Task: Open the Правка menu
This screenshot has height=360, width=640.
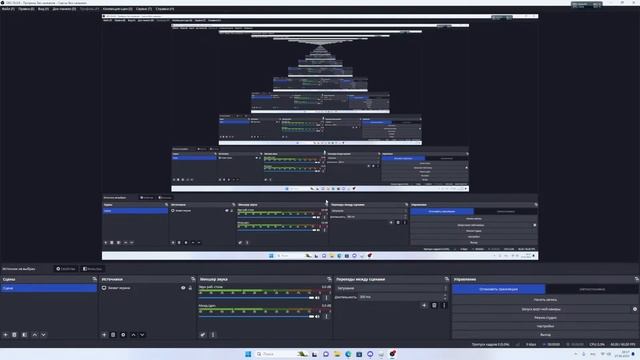Action: click(27, 9)
